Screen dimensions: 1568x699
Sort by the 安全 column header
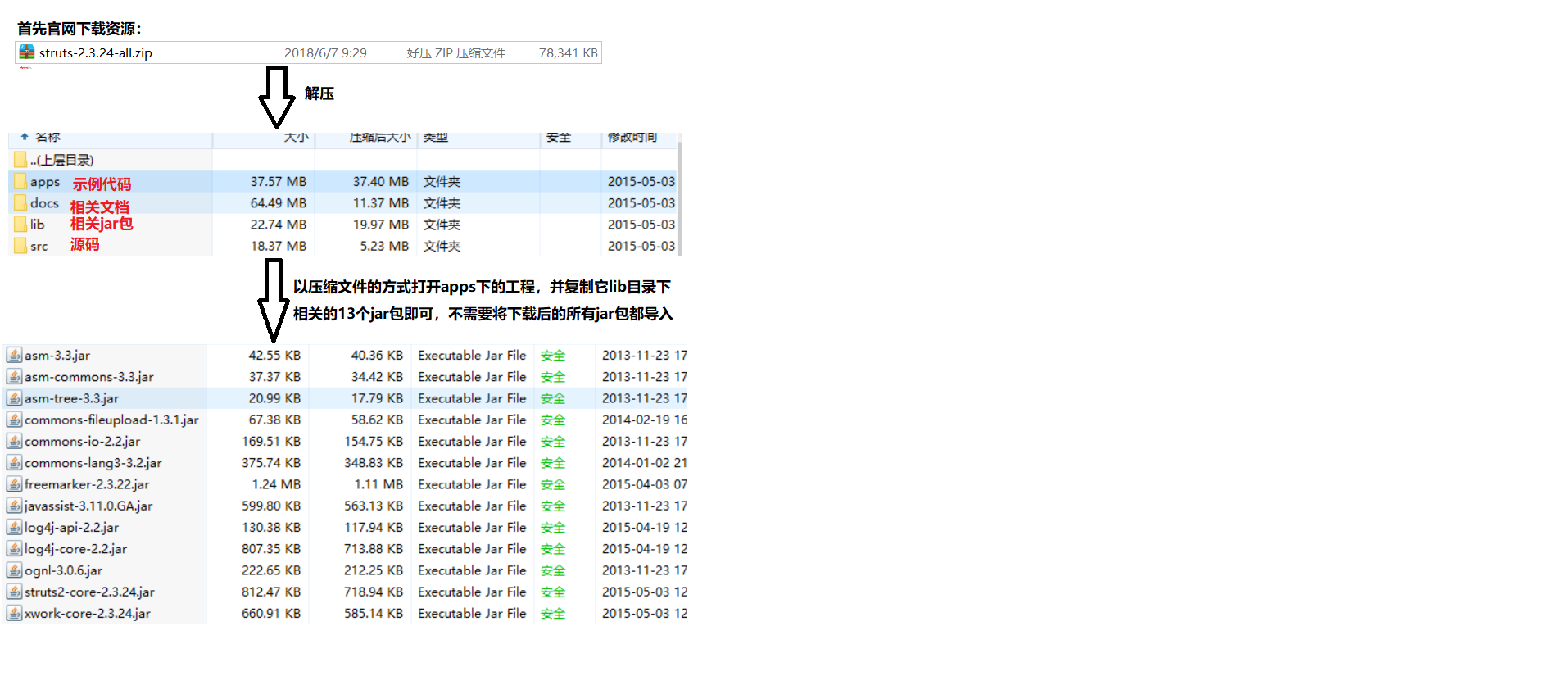[x=559, y=137]
